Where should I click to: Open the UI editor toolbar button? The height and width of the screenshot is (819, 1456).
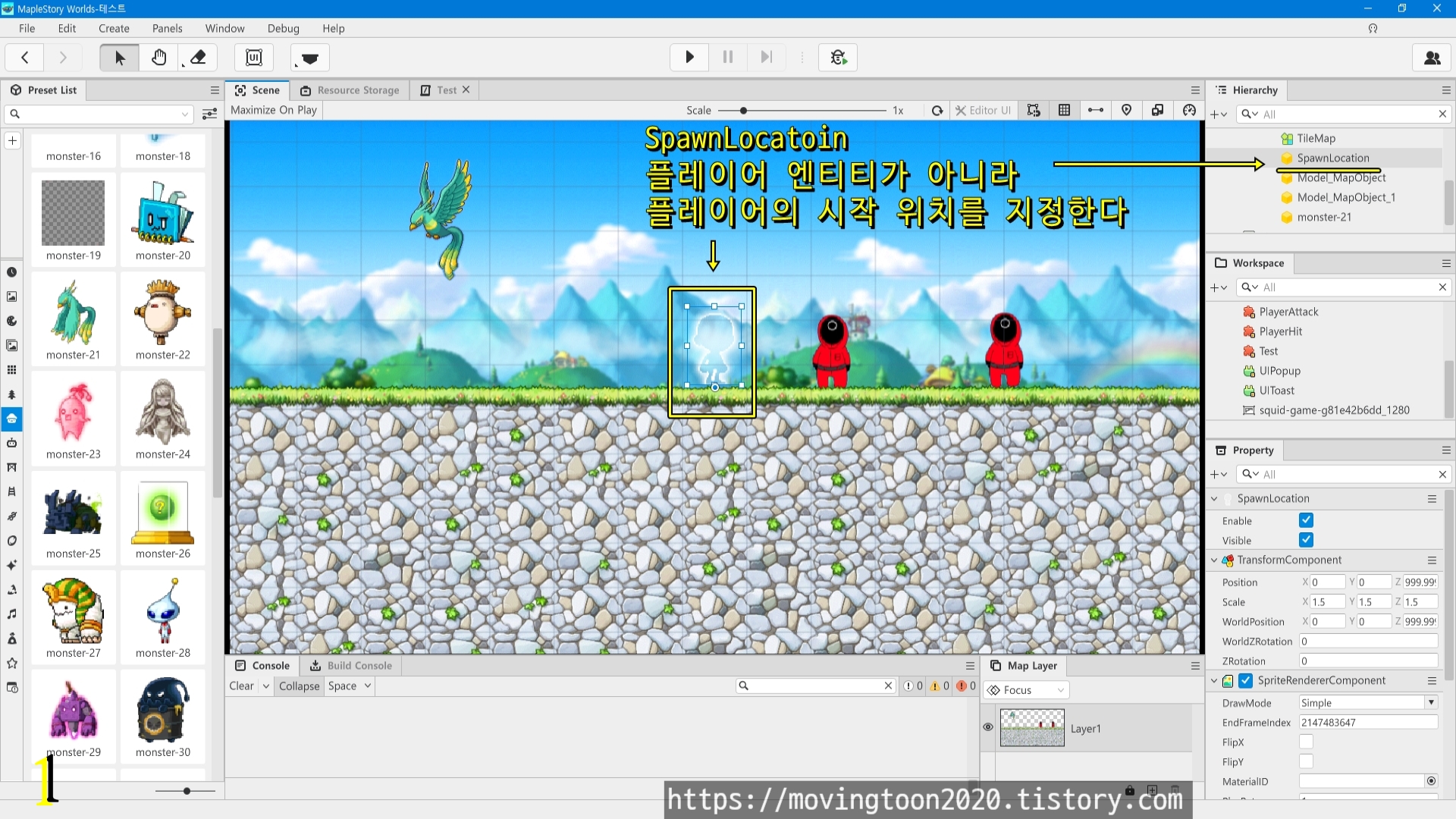pyautogui.click(x=254, y=58)
